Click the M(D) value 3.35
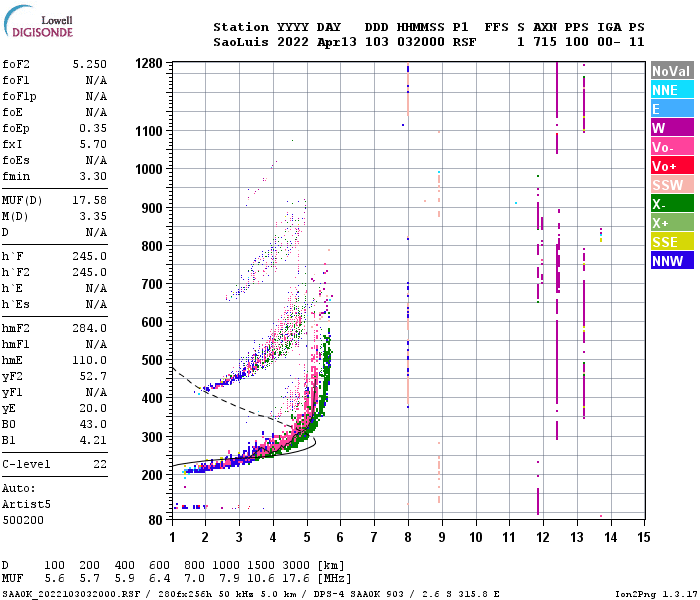The width and height of the screenshot is (700, 600). point(93,217)
